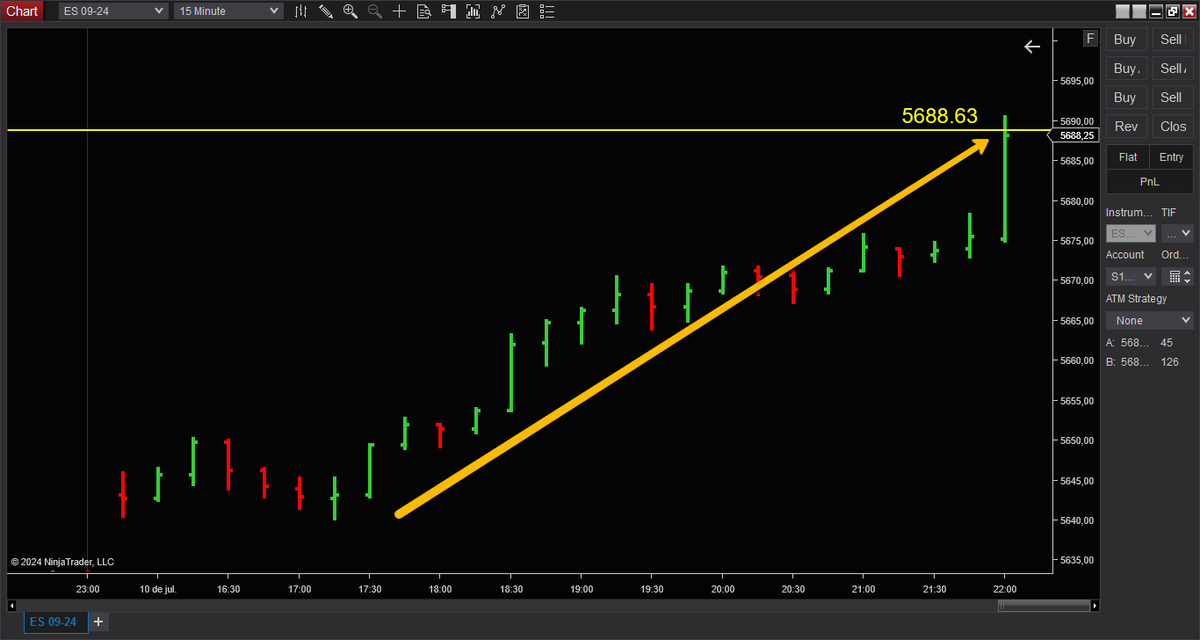Open the ES 09-24 instrument selector

point(113,11)
